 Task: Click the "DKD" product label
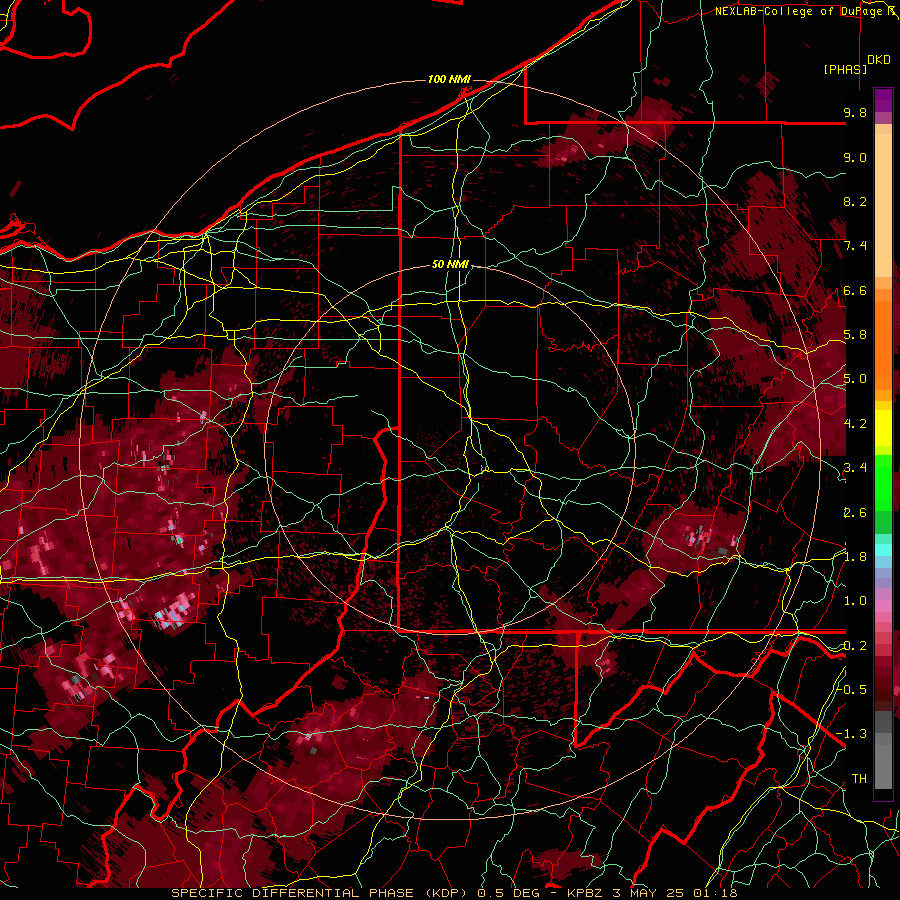pyautogui.click(x=879, y=60)
